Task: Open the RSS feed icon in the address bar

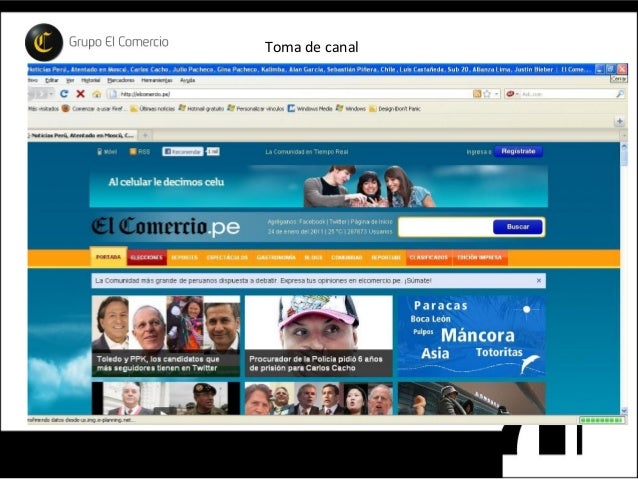Action: 477,94
